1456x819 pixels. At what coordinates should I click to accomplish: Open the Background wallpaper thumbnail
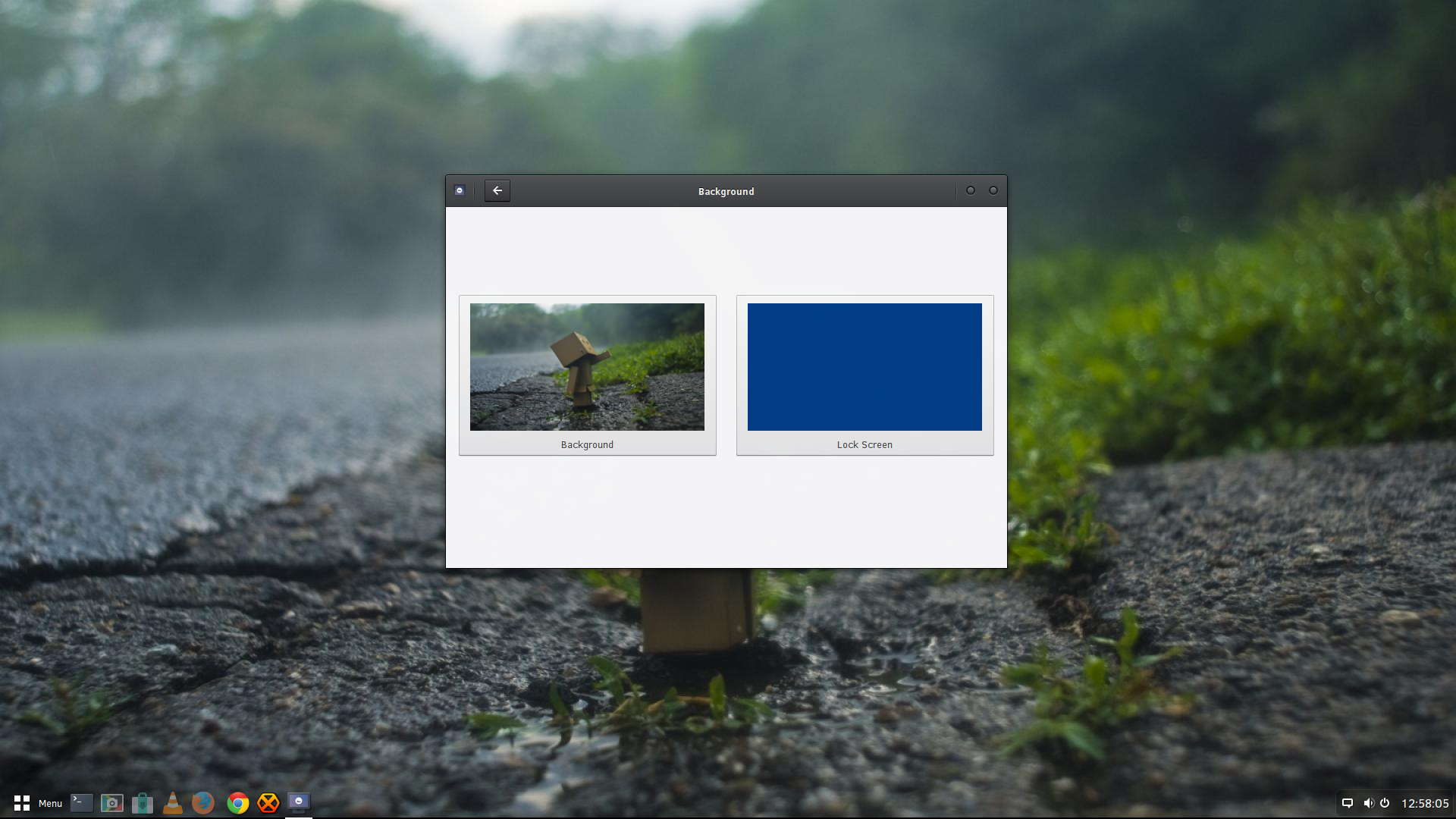587,367
